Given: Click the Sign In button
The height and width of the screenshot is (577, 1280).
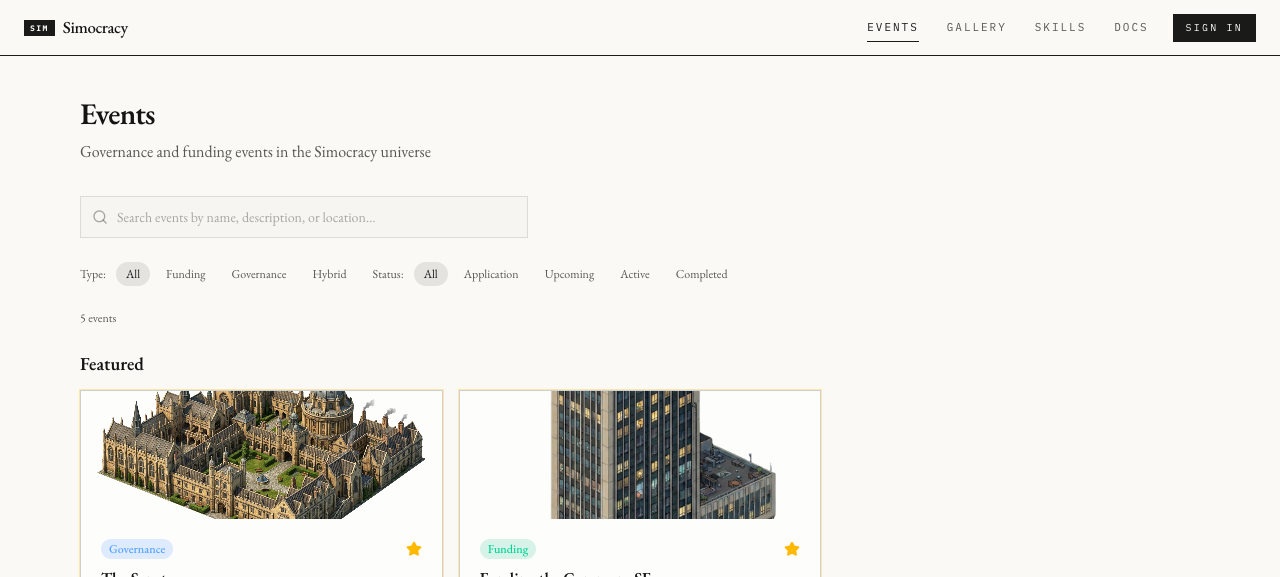Looking at the screenshot, I should pyautogui.click(x=1214, y=28).
